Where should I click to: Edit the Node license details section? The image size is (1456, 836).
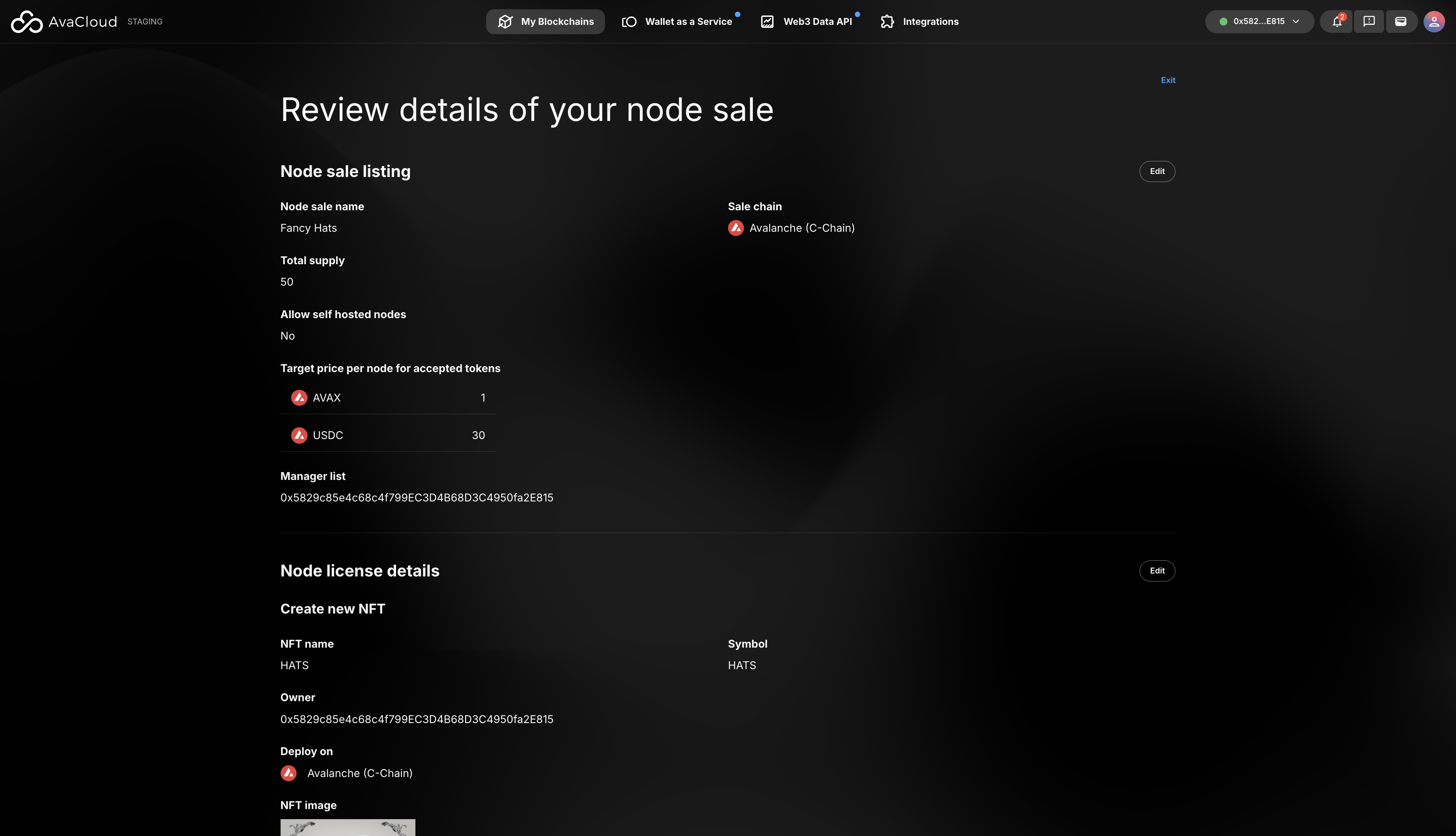click(1156, 571)
